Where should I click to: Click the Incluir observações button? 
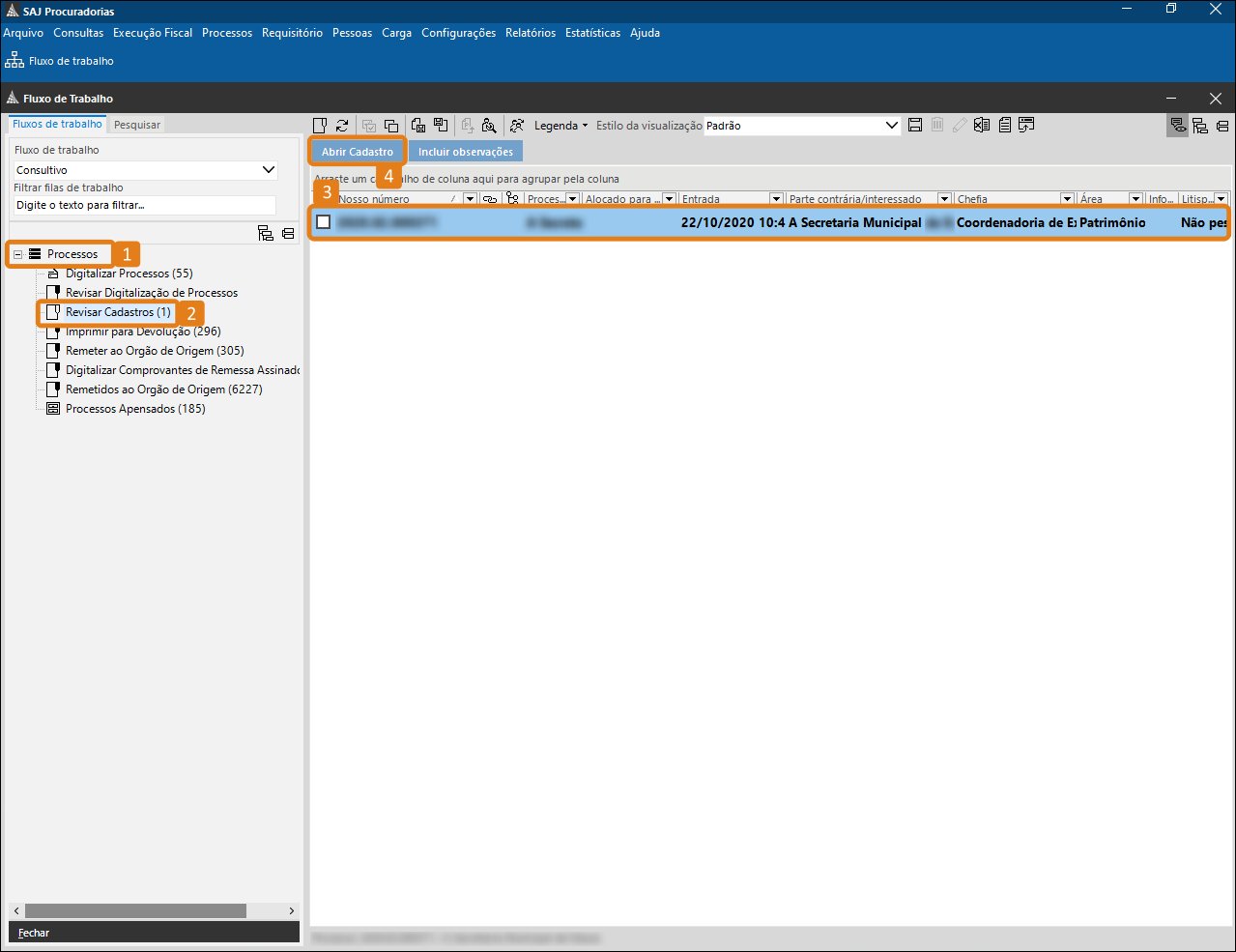[x=465, y=152]
